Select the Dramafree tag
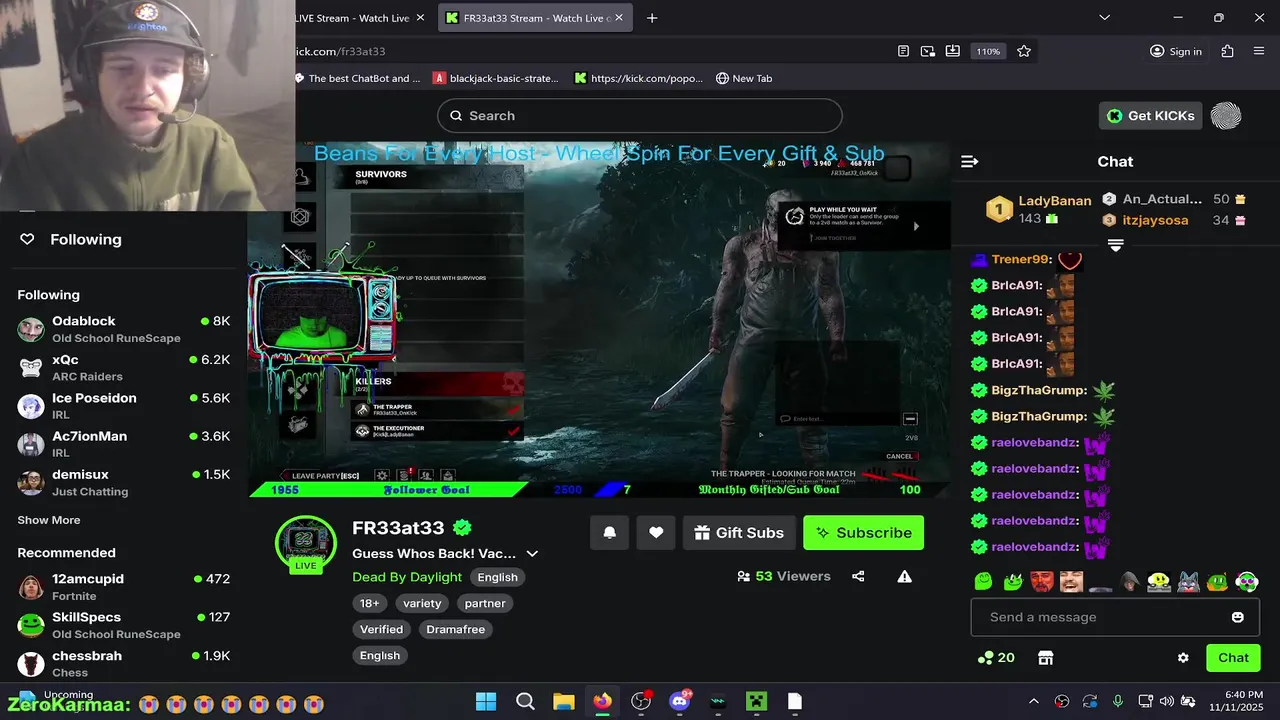The width and height of the screenshot is (1280, 720). 455,629
